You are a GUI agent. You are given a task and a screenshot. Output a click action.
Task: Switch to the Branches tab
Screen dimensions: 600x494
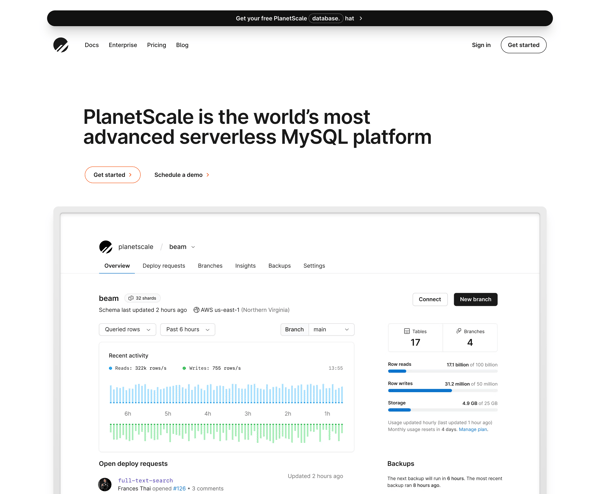click(x=210, y=266)
